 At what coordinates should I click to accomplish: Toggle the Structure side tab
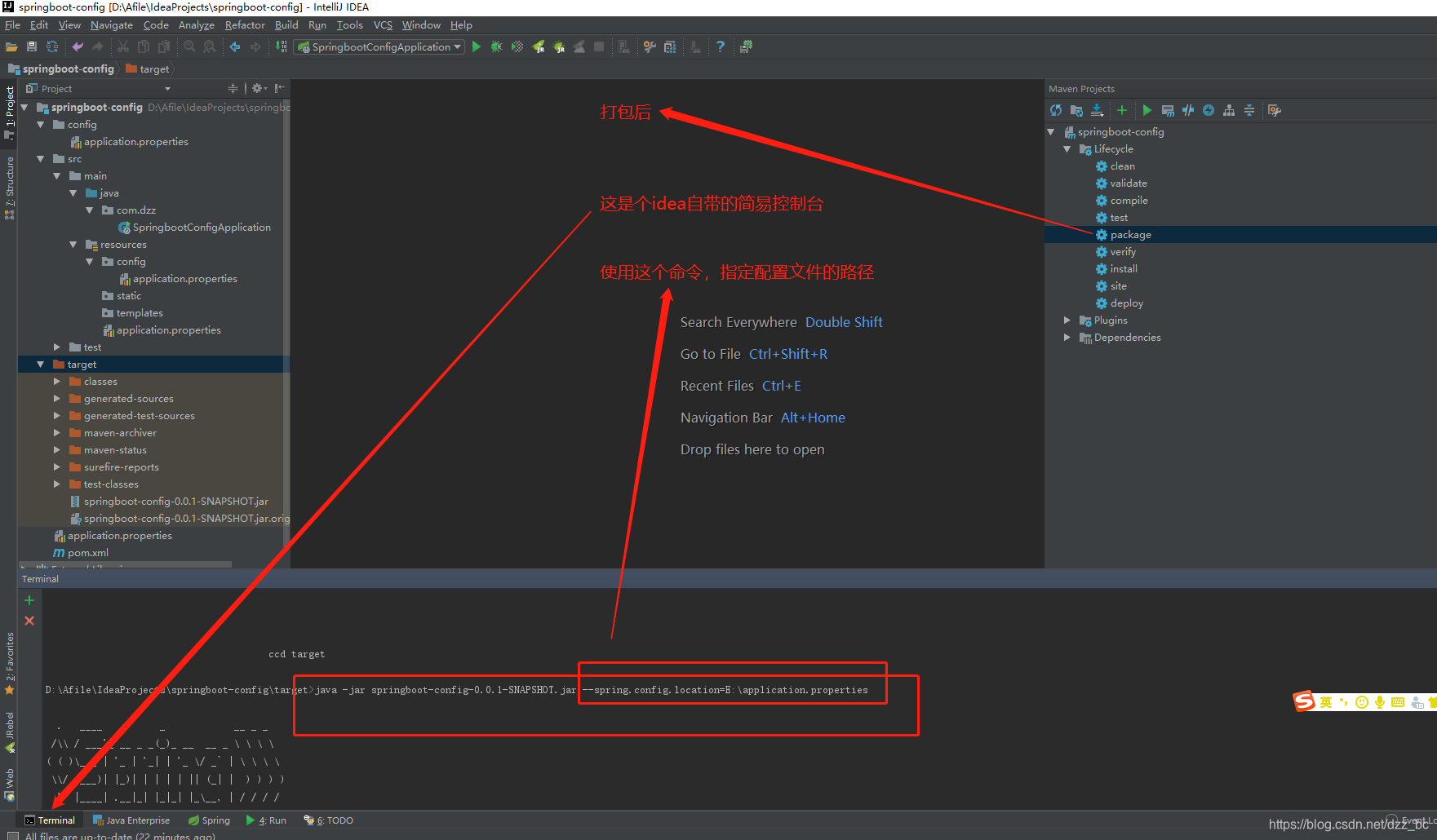point(9,188)
